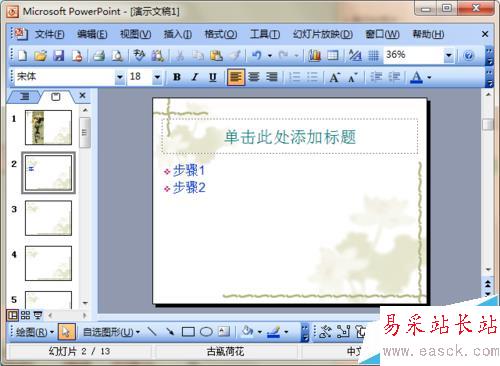500x366 pixels.
Task: Close the slide thumbnail pane
Action: [83, 96]
